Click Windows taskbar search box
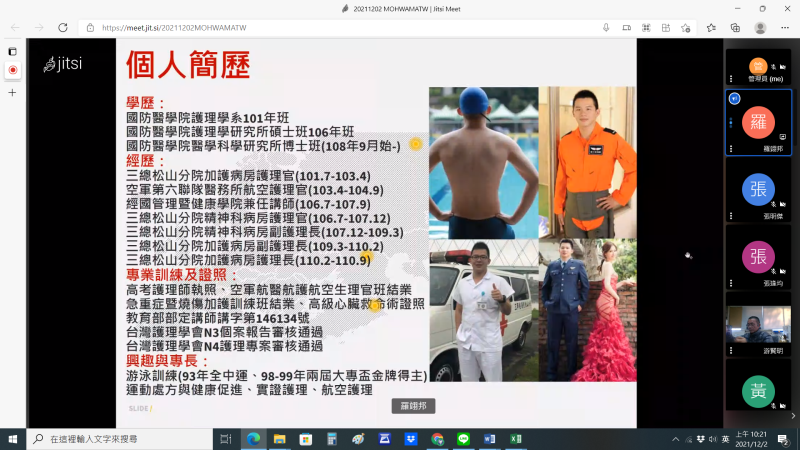This screenshot has height=450, width=800. point(120,439)
